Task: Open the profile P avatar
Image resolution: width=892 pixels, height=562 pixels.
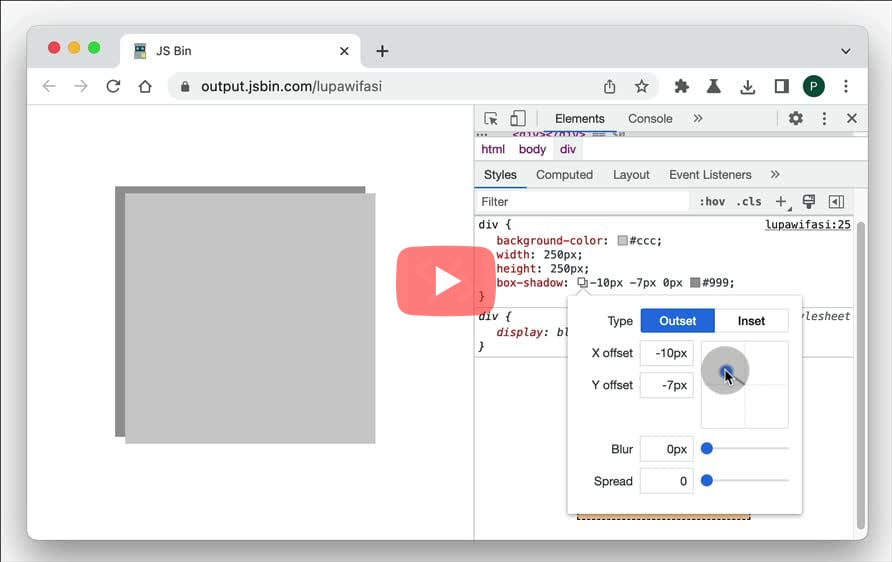Action: click(x=813, y=86)
